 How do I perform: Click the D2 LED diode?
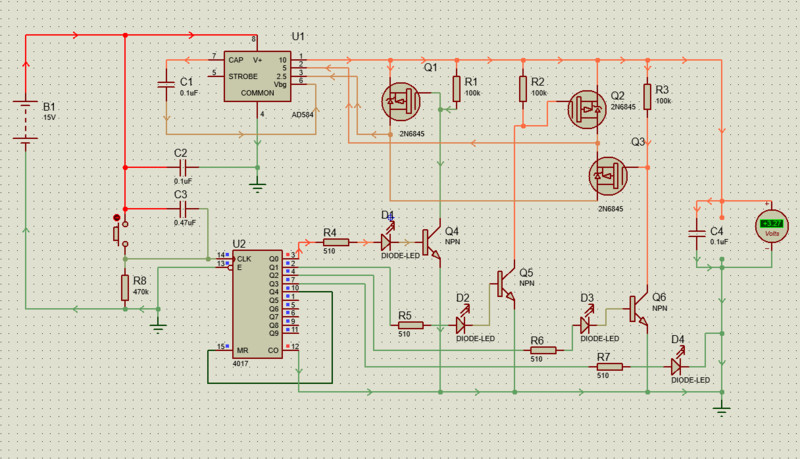click(x=463, y=325)
